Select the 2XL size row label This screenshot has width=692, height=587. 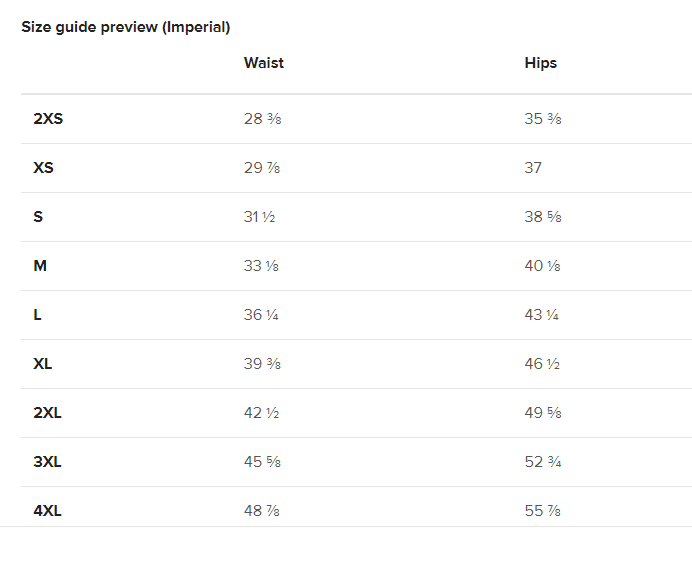click(47, 413)
